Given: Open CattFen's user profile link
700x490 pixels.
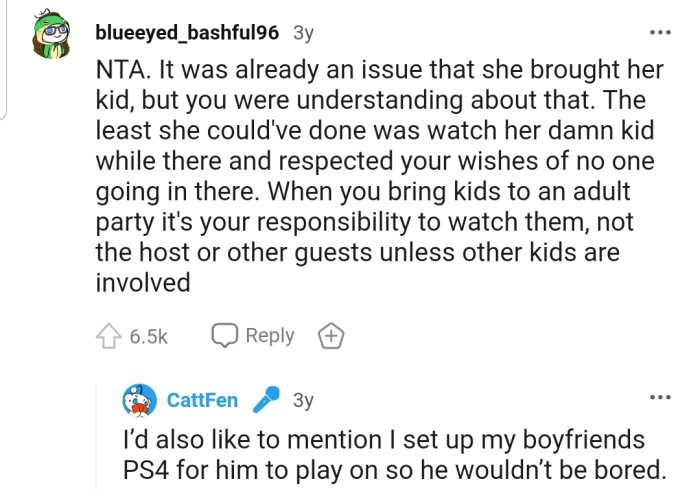Looking at the screenshot, I should pyautogui.click(x=202, y=401).
